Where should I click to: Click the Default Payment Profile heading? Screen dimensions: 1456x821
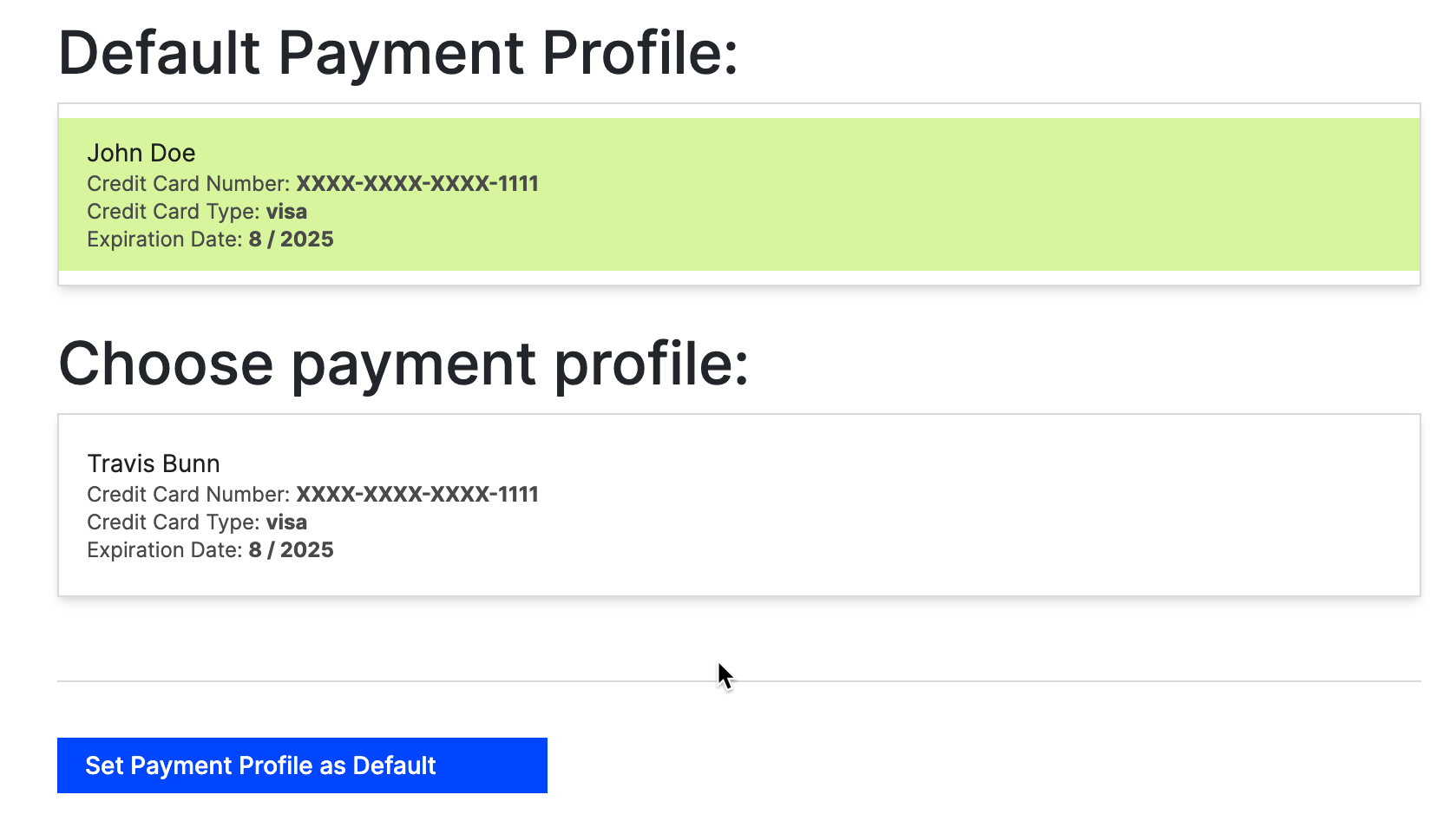(x=398, y=54)
